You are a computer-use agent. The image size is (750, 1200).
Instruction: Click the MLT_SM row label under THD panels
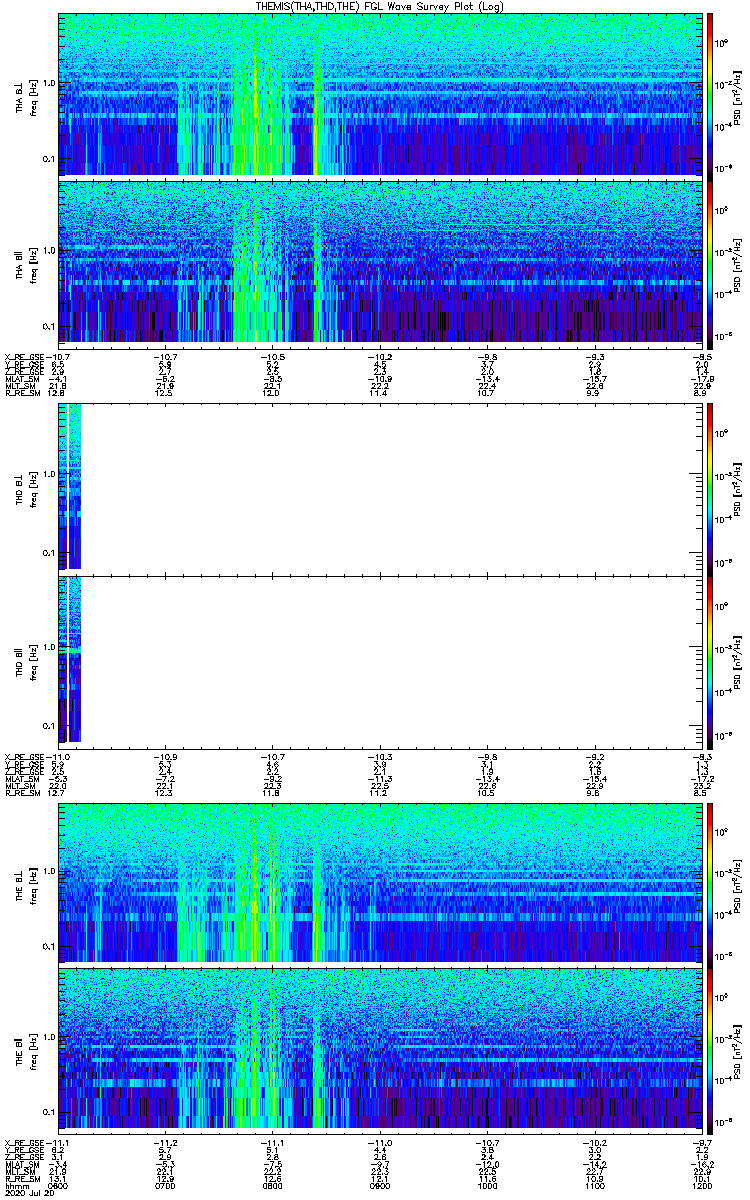point(20,786)
